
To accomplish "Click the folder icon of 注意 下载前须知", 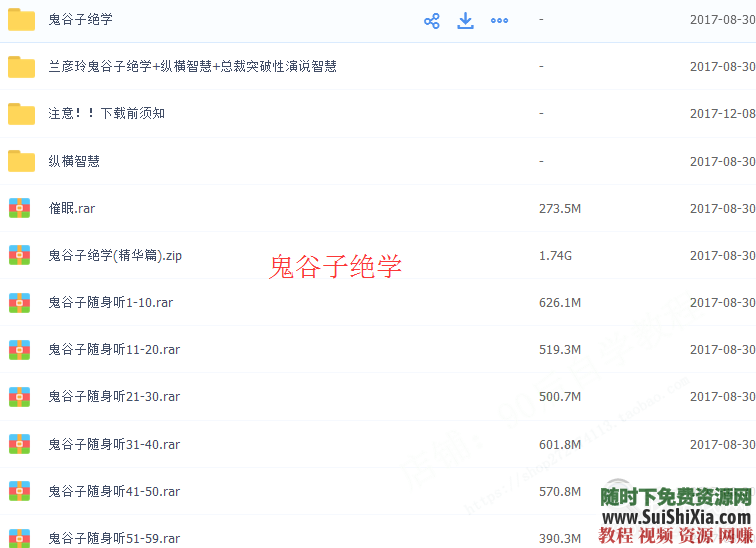I will pyautogui.click(x=21, y=114).
